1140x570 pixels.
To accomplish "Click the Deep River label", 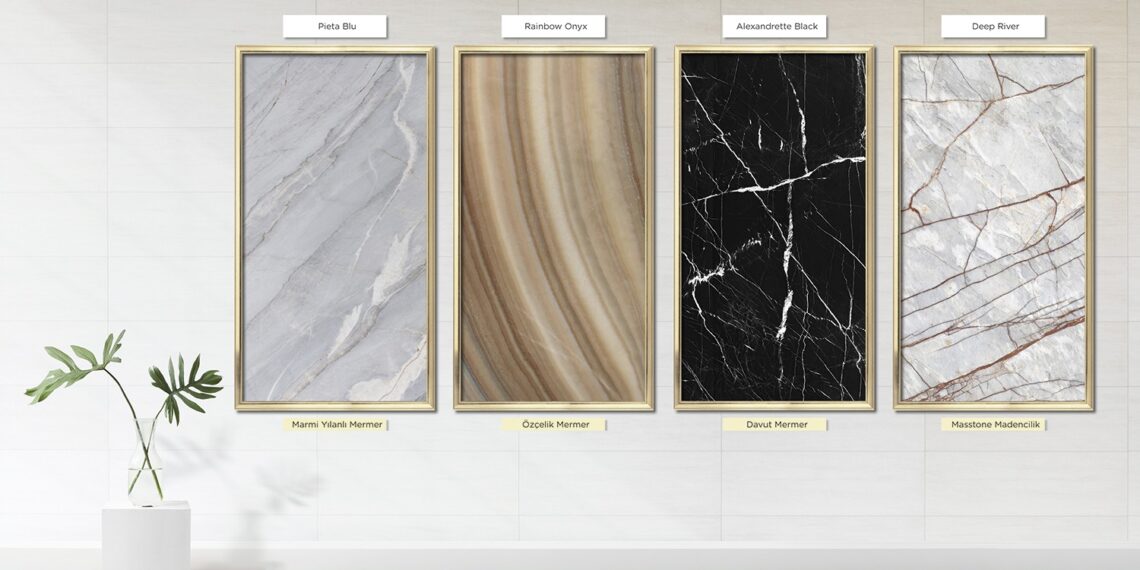I will click(993, 26).
